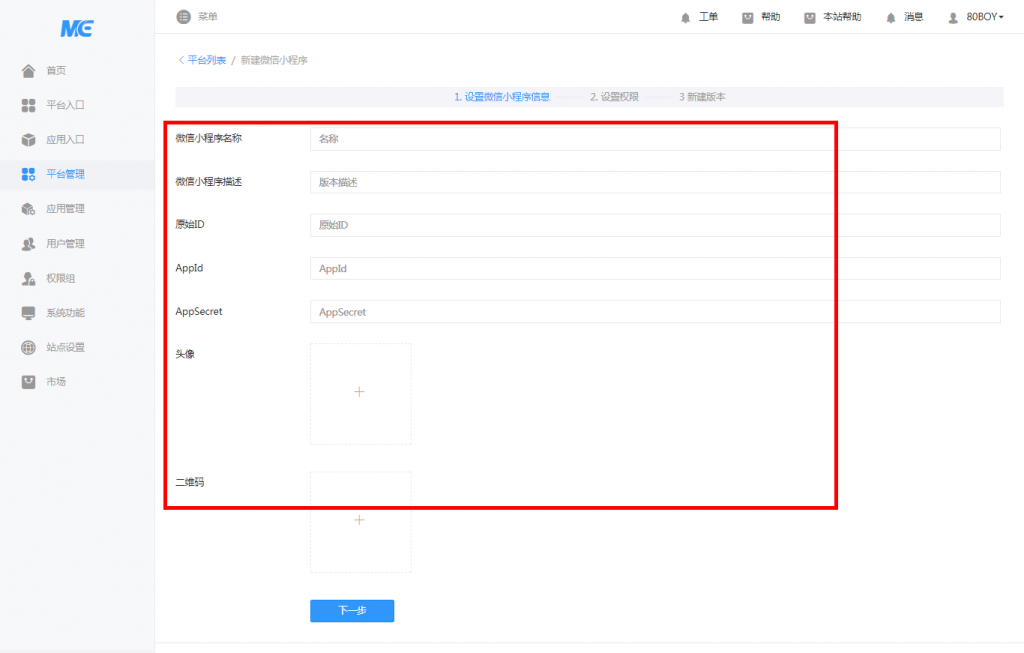Open 工单 in the top bar
This screenshot has width=1024, height=653.
[699, 17]
